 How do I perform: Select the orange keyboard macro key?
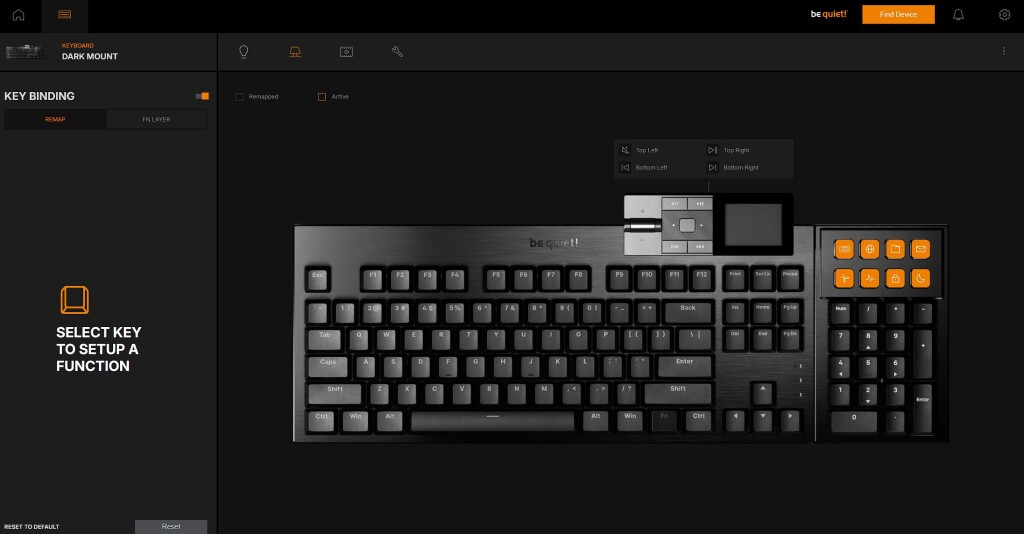[x=844, y=249]
